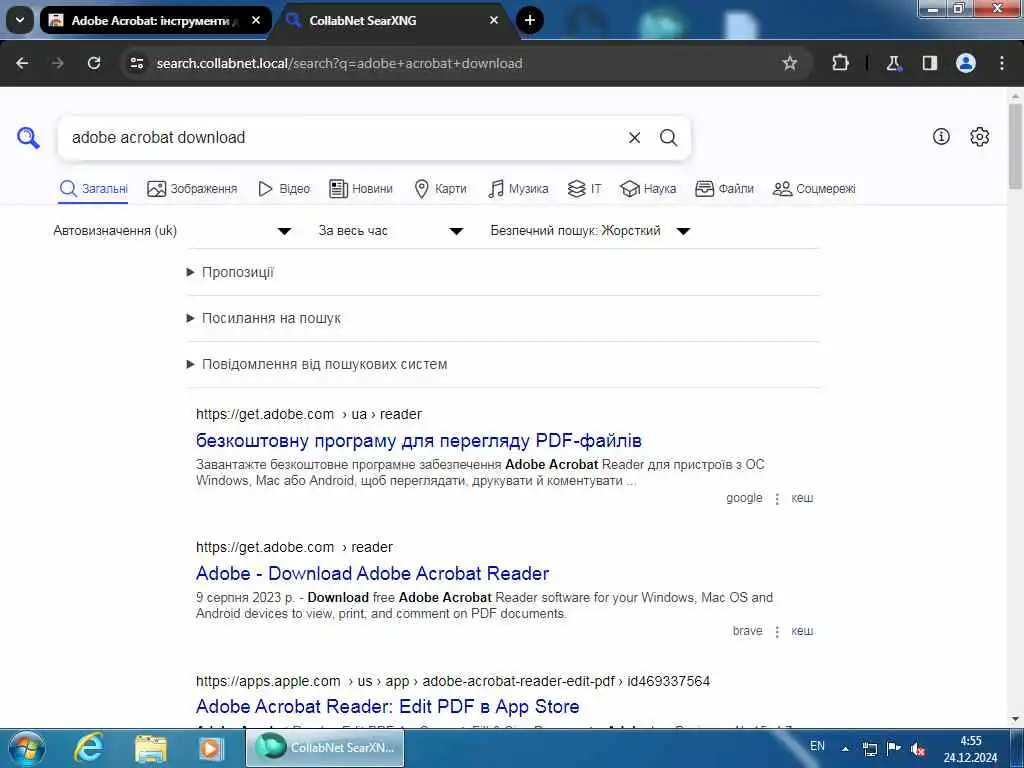This screenshot has height=768, width=1024.
Task: Open a new tab with plus button
Action: click(530, 20)
